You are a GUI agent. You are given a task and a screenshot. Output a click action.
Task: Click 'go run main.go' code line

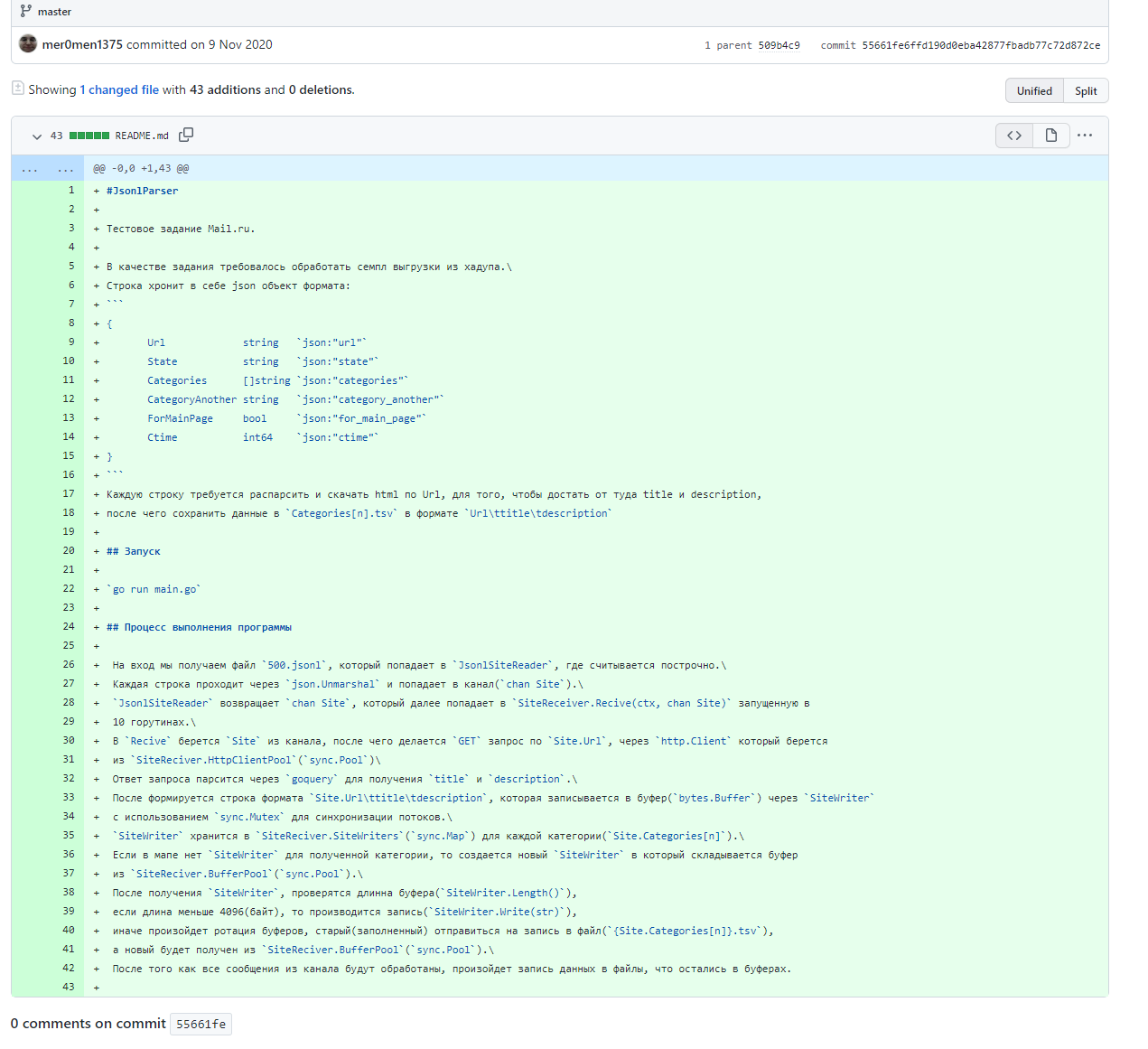(x=154, y=589)
